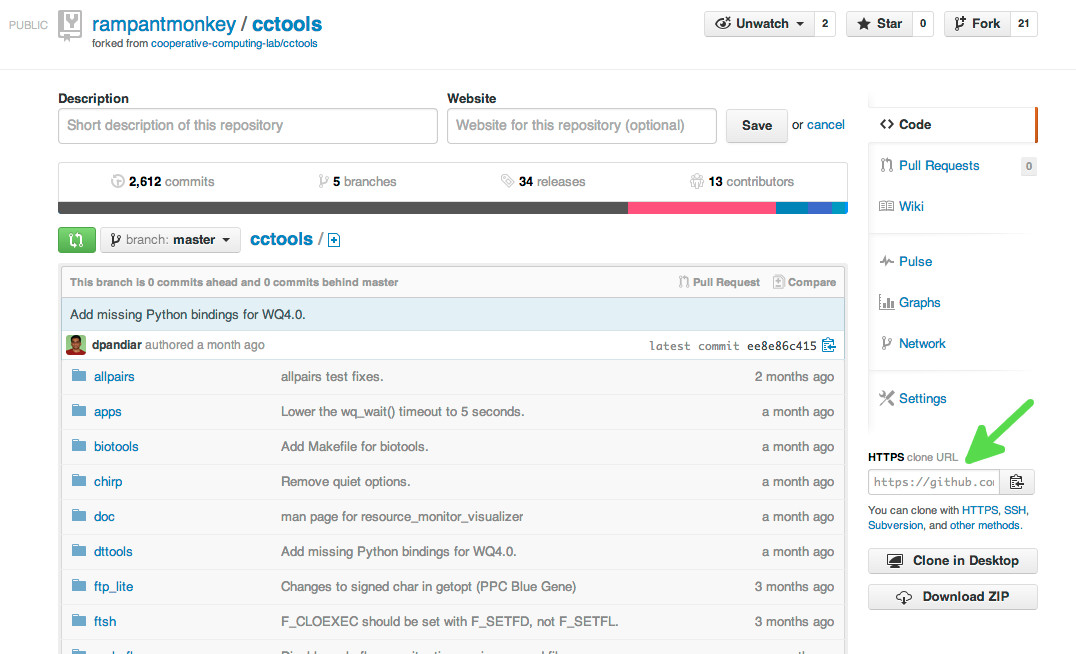Open the ftp_lite folder link
This screenshot has width=1076, height=654.
113,587
